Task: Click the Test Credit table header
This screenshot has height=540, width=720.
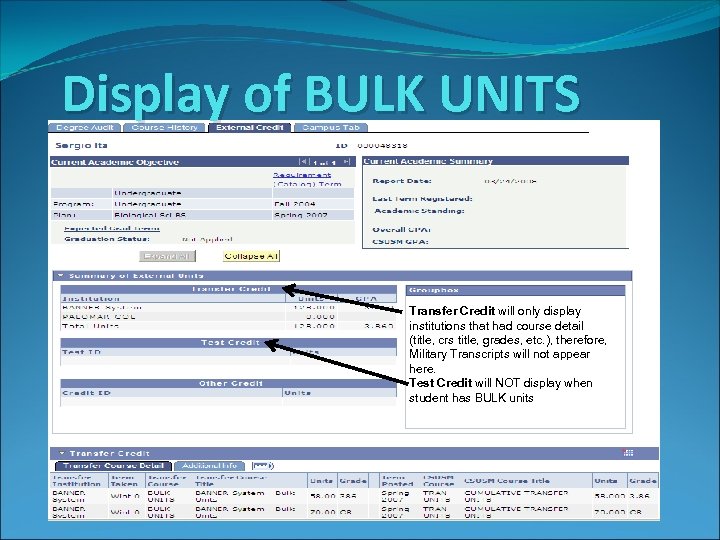Action: [229, 343]
